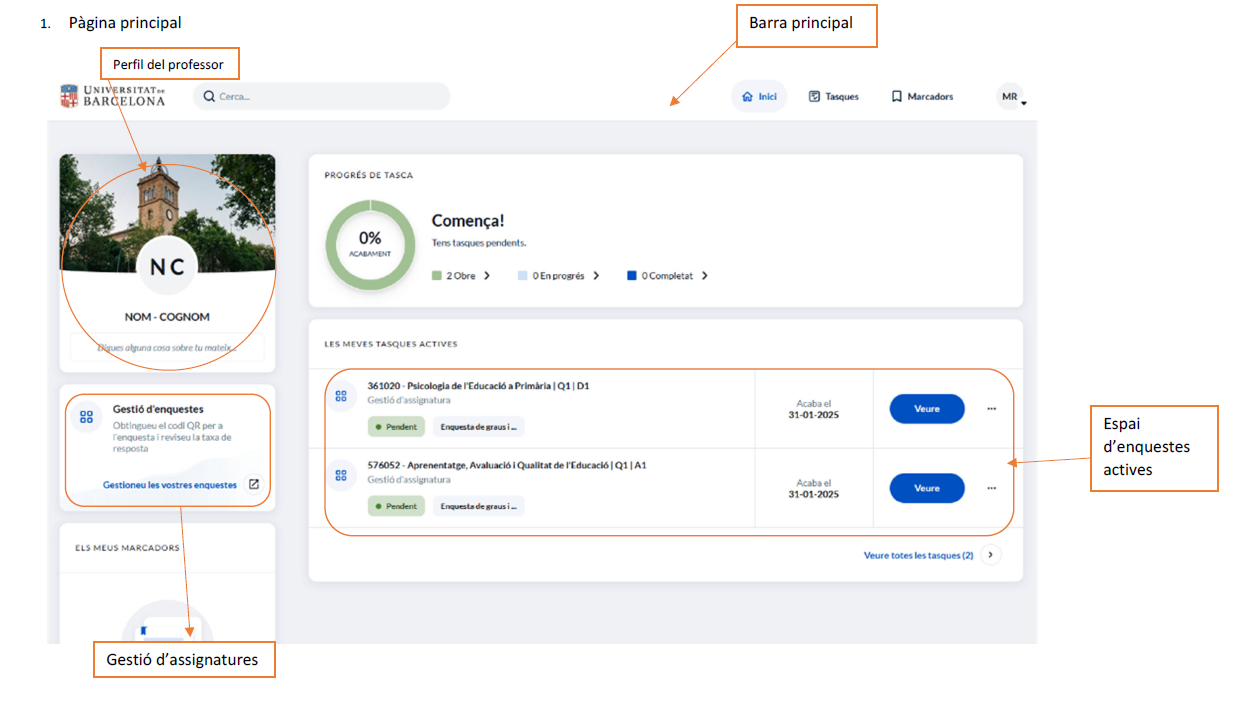This screenshot has width=1245, height=705.
Task: Go to the Inici tab
Action: coord(759,97)
